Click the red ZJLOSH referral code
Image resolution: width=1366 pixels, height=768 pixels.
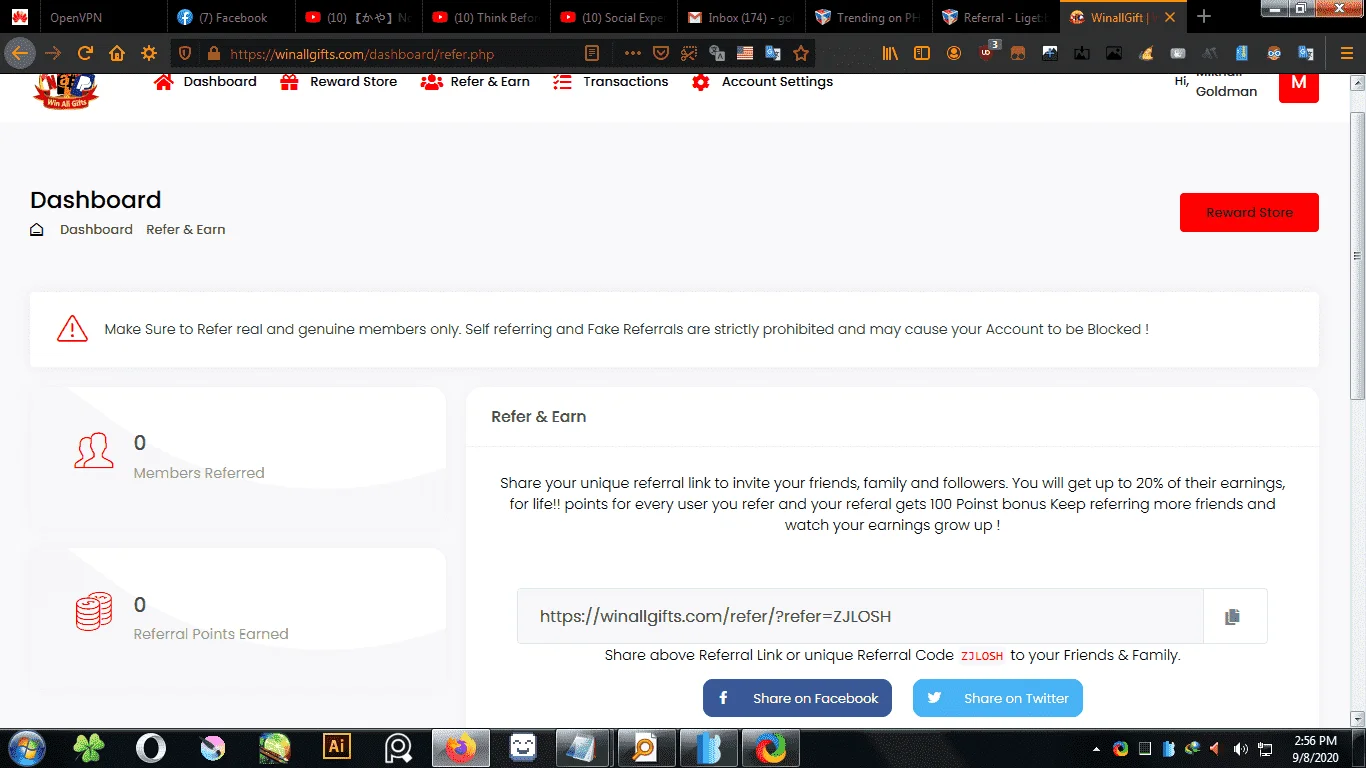click(x=981, y=657)
